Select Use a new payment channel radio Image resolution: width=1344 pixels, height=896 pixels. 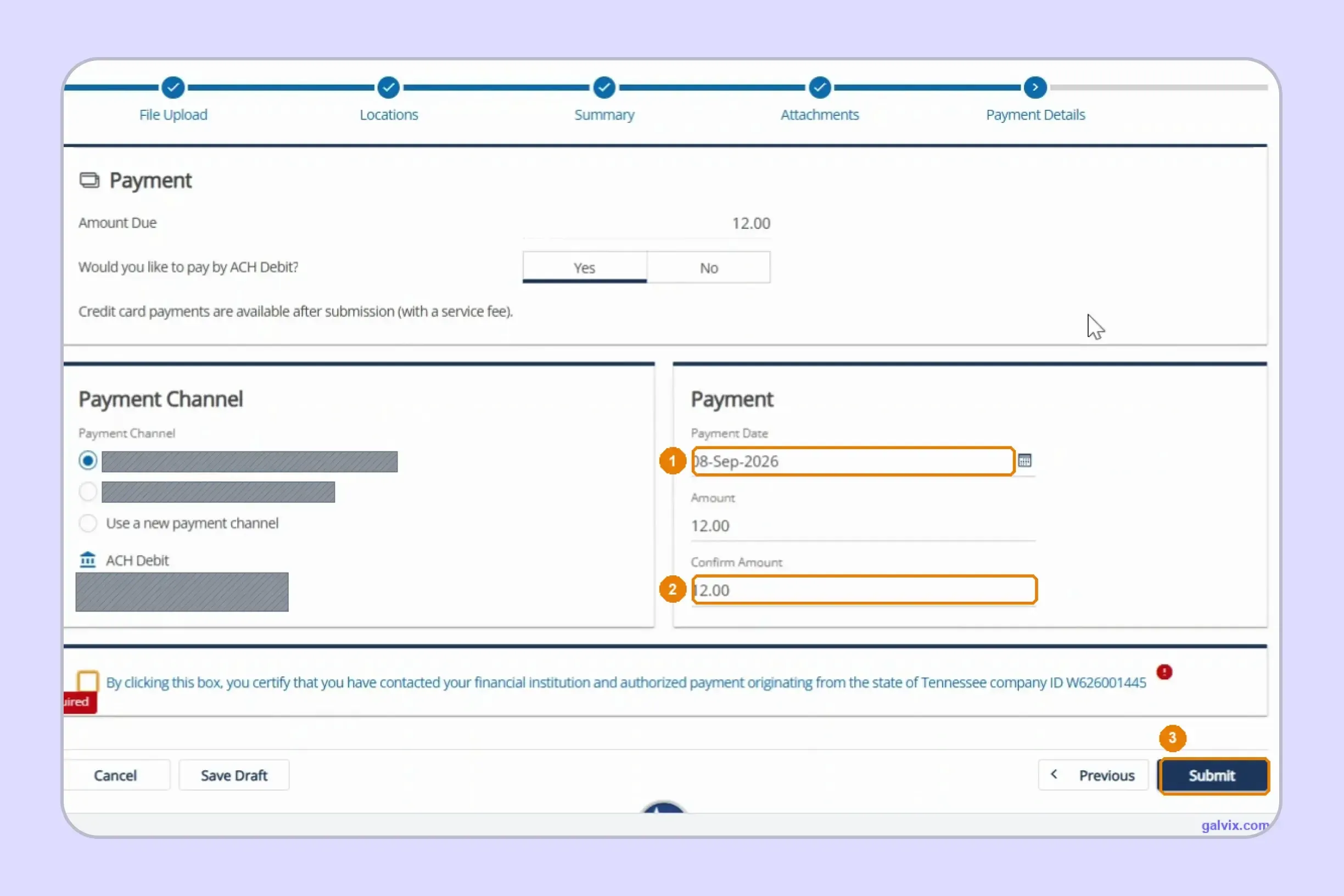[87, 523]
